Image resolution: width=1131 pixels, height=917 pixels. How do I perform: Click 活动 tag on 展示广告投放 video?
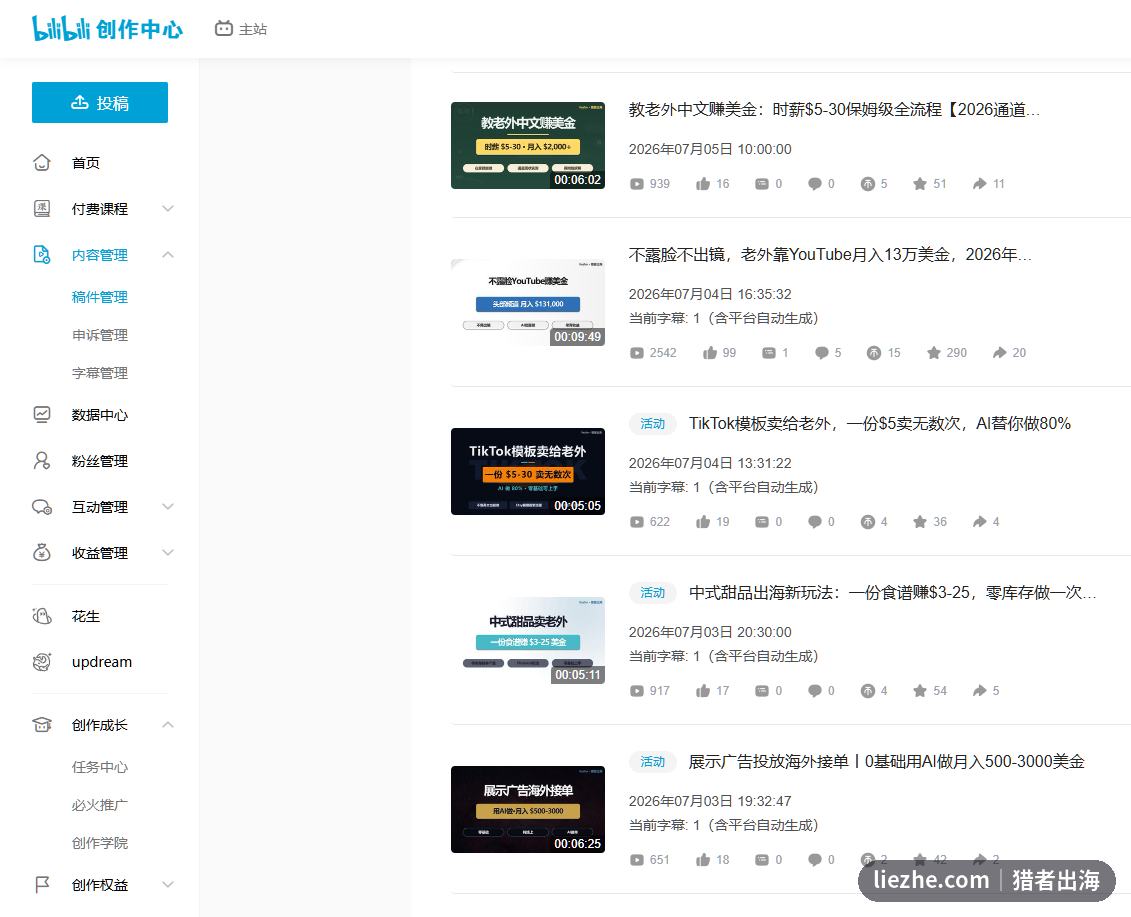pos(653,762)
